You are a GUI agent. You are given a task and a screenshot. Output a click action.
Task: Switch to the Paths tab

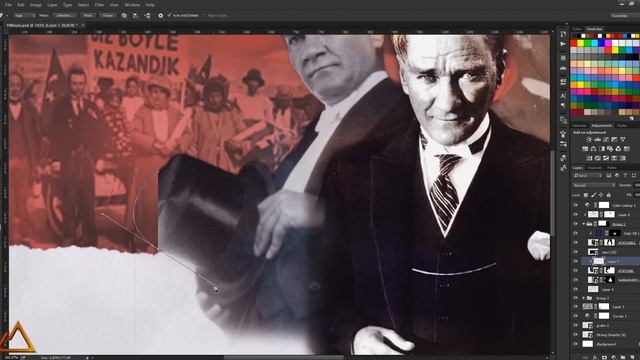611,168
